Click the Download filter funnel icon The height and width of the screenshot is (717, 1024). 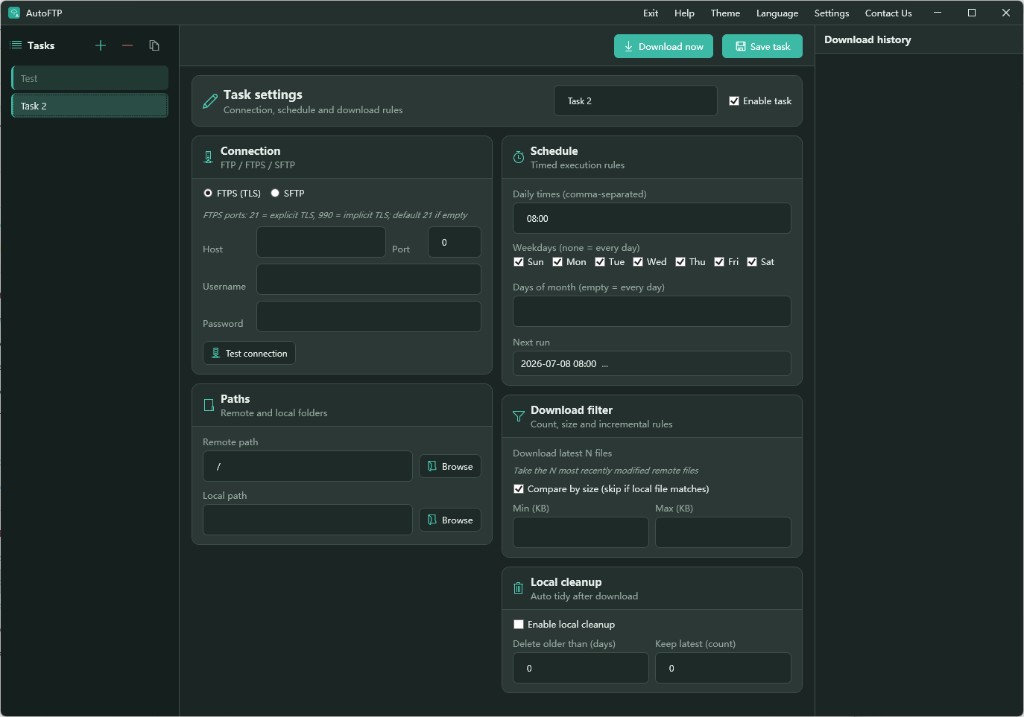(x=519, y=417)
